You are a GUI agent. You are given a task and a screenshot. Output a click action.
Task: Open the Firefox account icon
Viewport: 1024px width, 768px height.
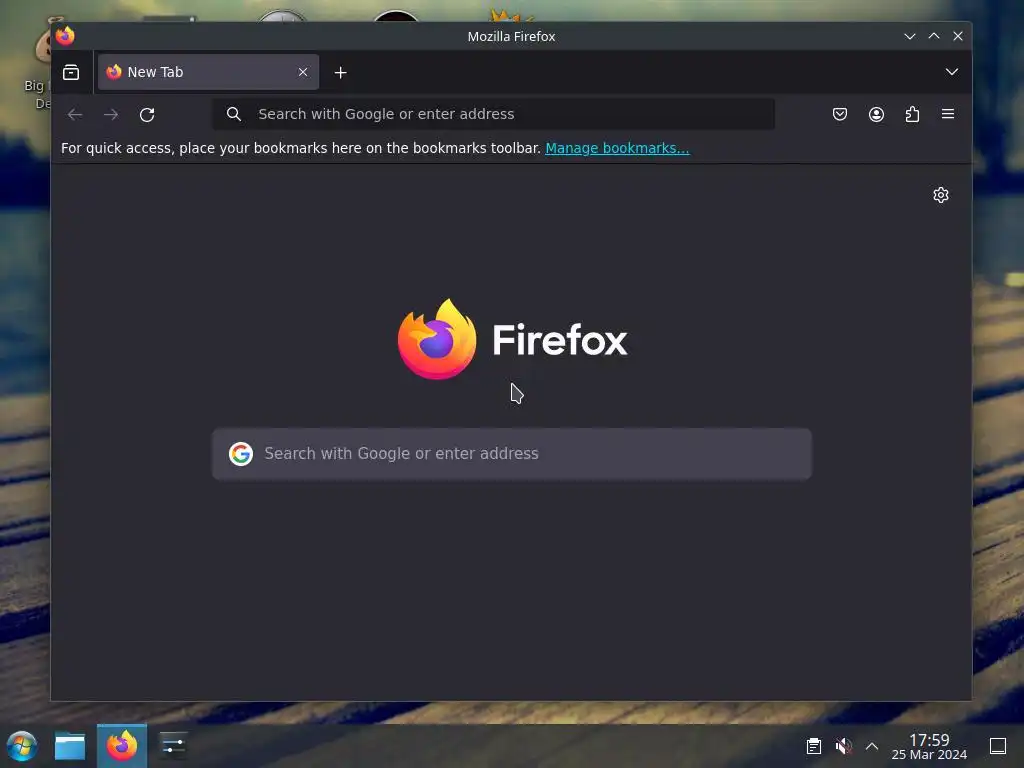click(876, 114)
